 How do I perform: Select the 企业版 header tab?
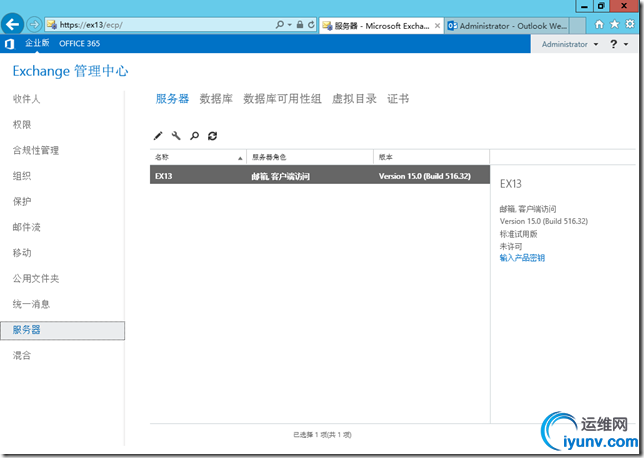point(37,43)
